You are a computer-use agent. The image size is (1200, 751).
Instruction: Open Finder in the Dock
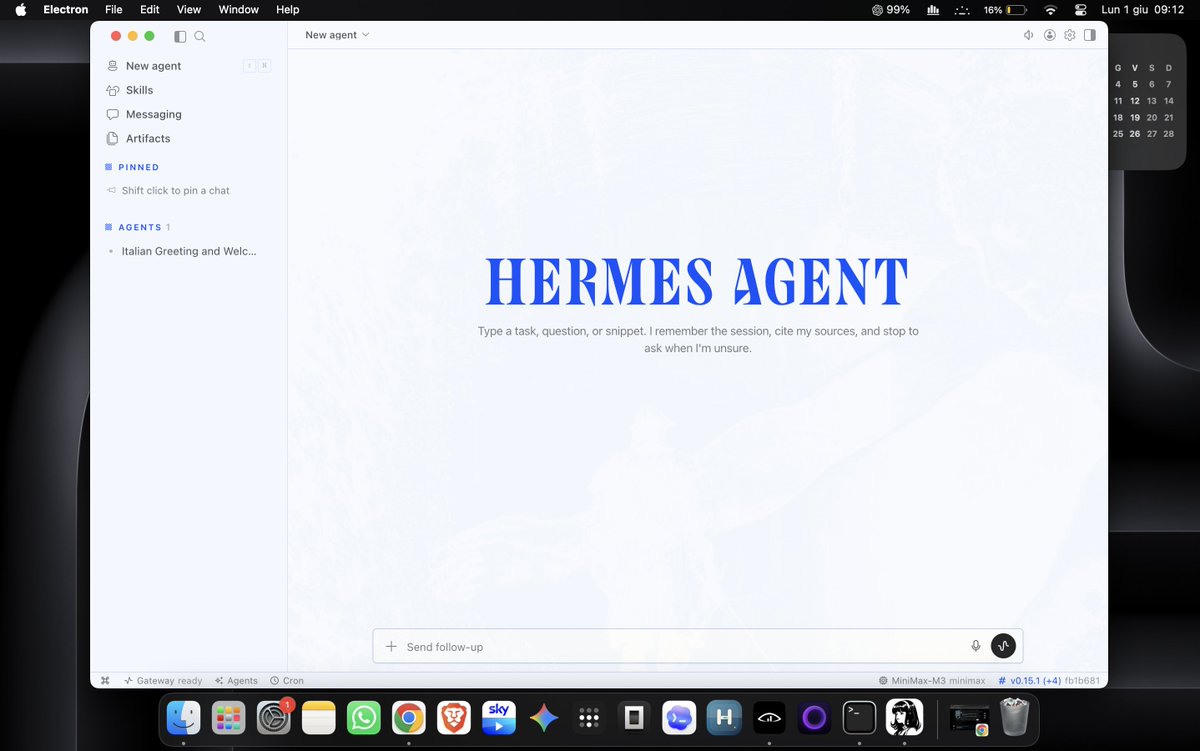(x=184, y=717)
